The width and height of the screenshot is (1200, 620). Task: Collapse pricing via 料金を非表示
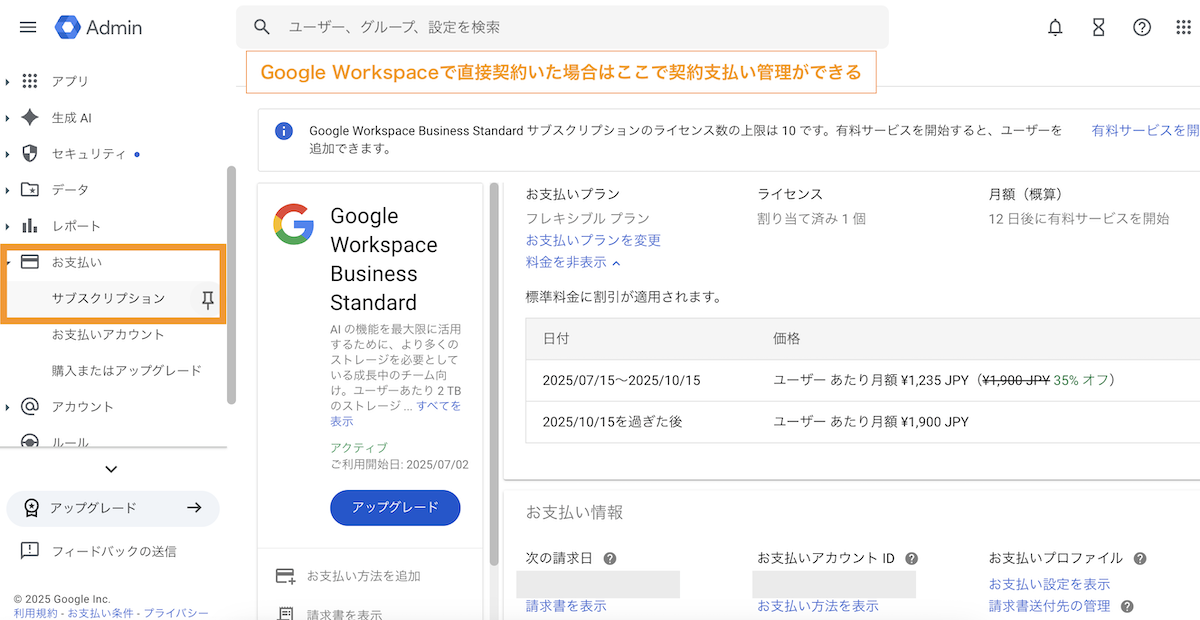pyautogui.click(x=573, y=262)
